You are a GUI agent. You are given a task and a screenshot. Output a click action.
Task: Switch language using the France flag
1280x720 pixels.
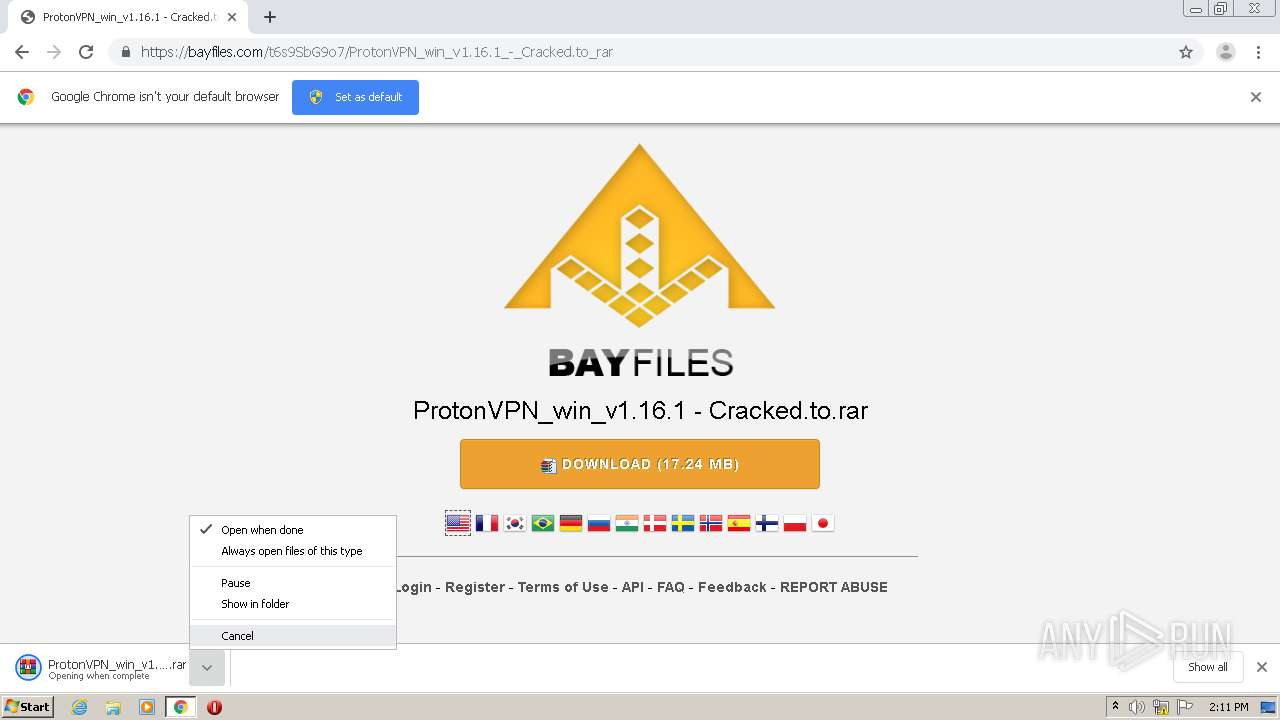487,523
